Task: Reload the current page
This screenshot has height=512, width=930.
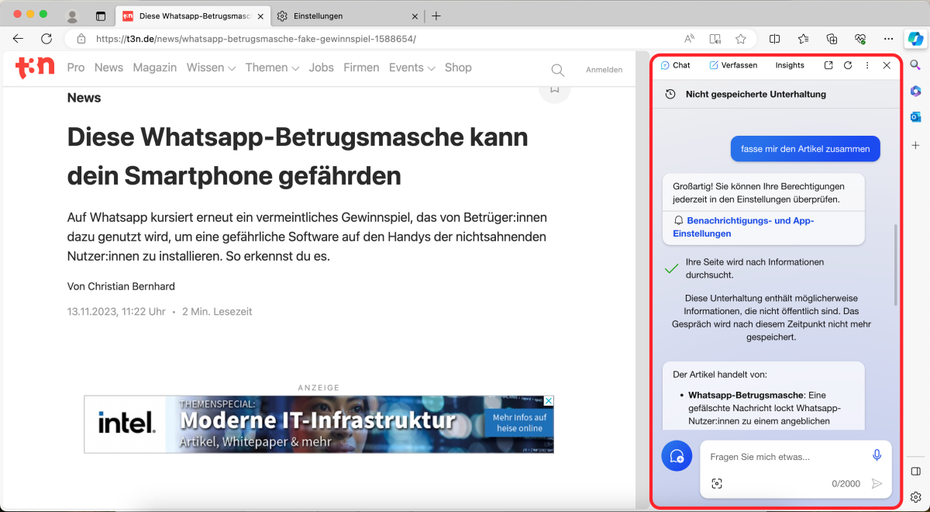Action: pyautogui.click(x=46, y=39)
